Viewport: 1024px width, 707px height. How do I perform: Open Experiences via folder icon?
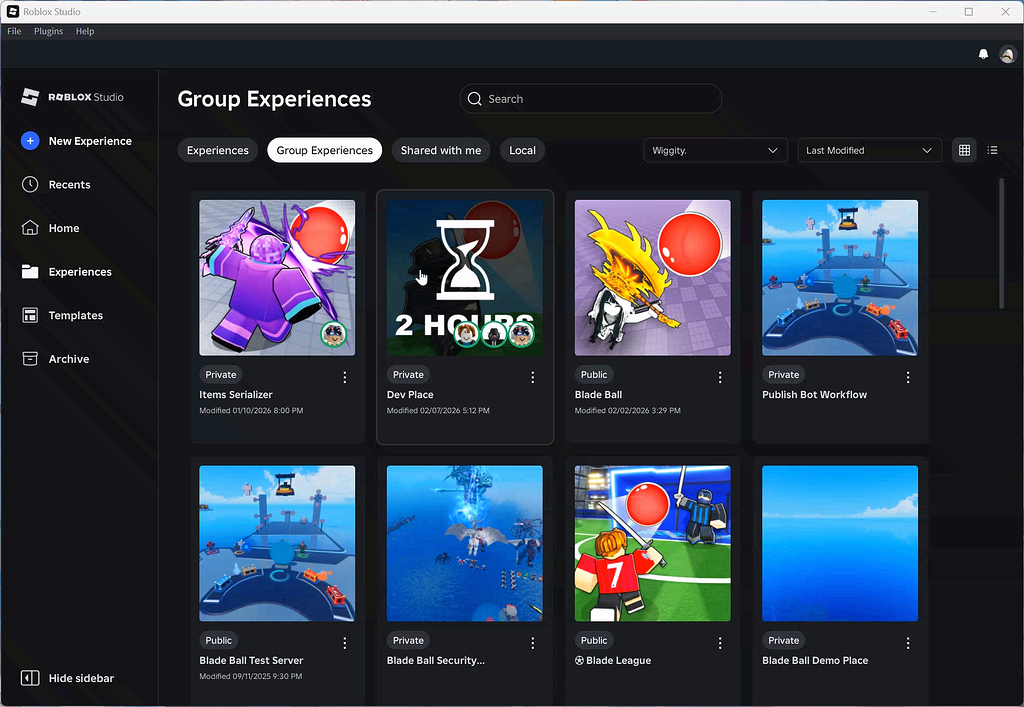(x=30, y=272)
